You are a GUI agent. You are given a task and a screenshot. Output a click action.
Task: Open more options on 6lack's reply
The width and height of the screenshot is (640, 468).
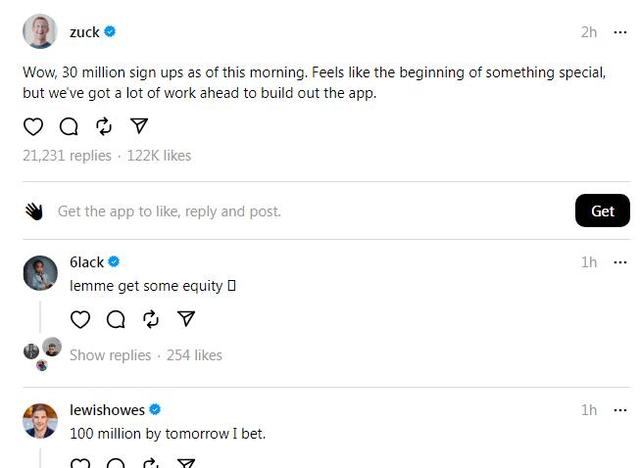(621, 262)
